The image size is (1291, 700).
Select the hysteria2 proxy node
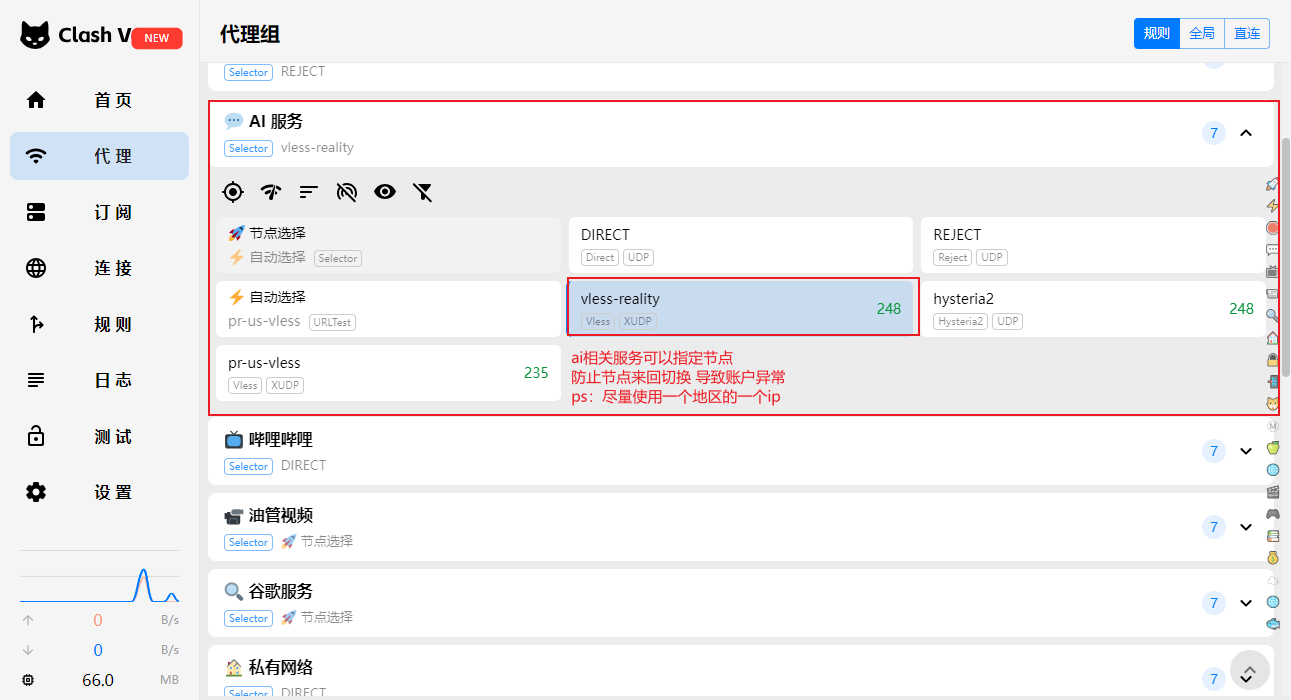click(1092, 309)
